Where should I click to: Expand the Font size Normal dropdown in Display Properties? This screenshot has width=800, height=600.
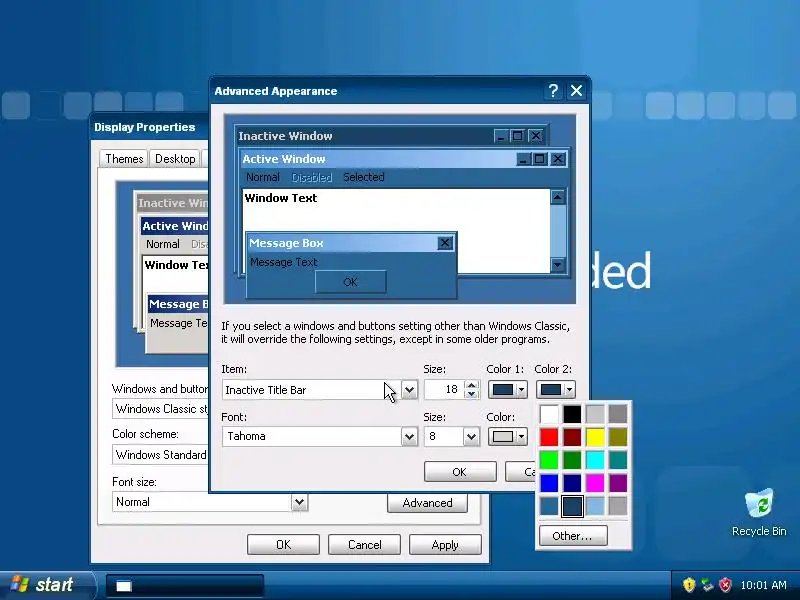tap(299, 502)
